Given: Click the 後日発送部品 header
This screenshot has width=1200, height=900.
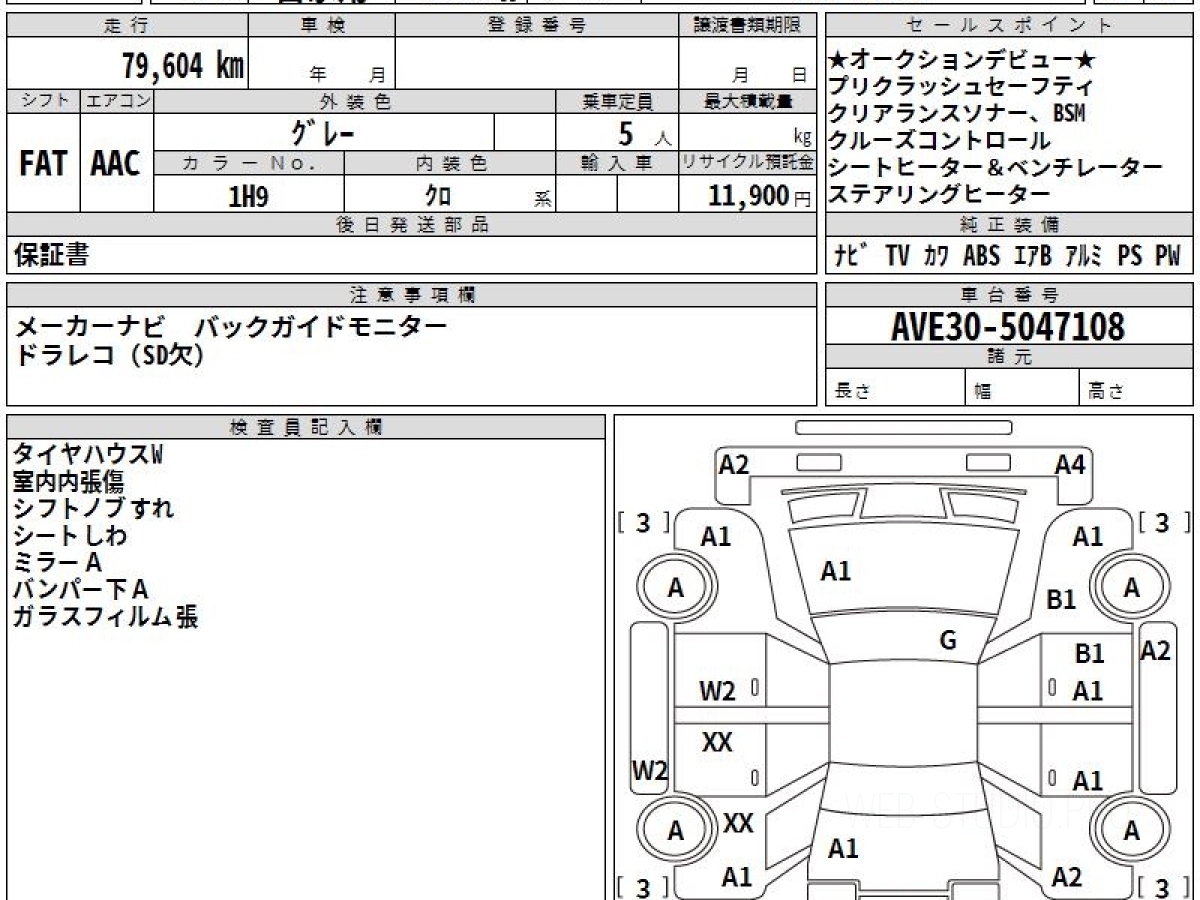Looking at the screenshot, I should (411, 224).
